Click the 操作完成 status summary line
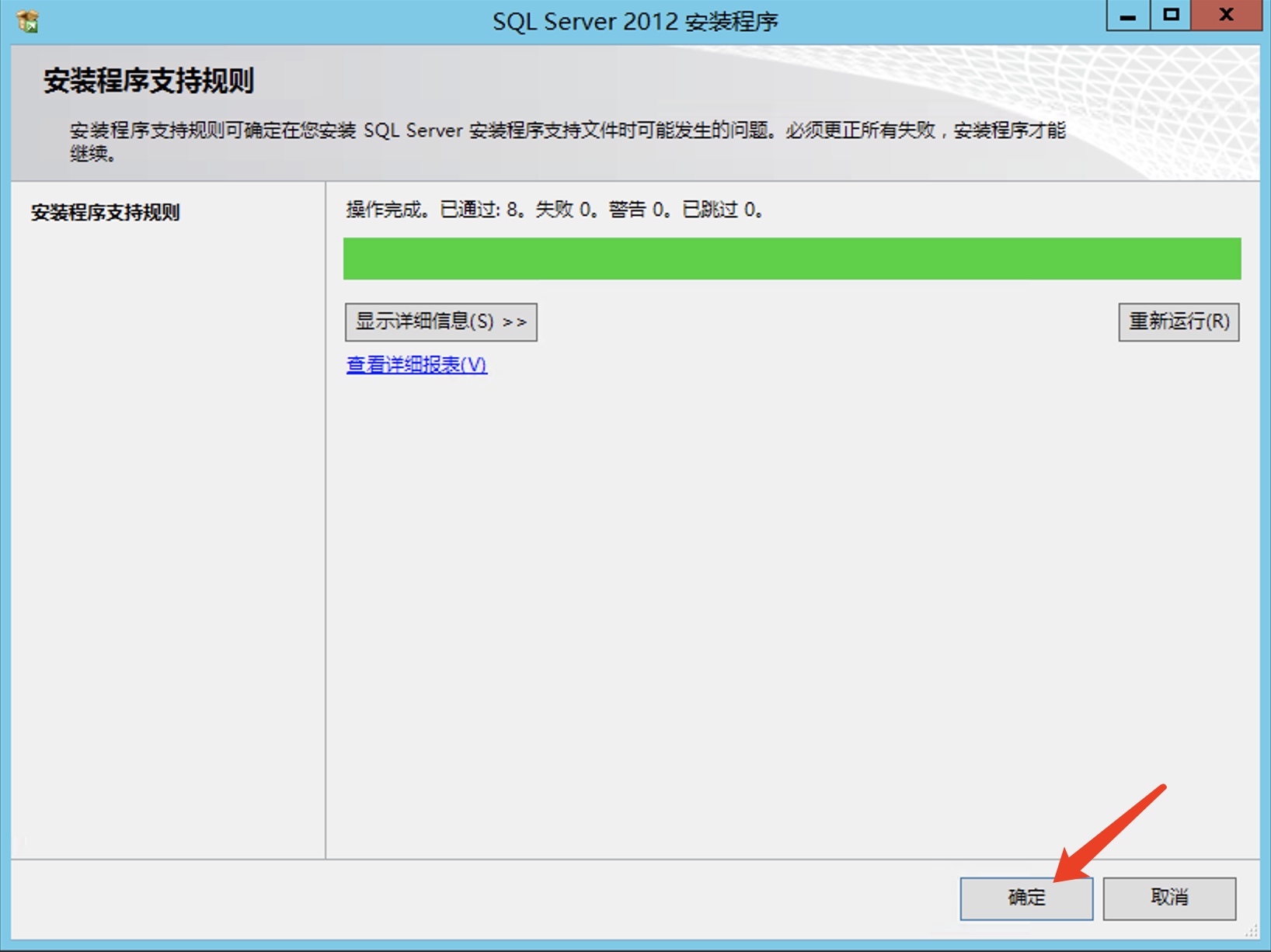 pos(555,210)
